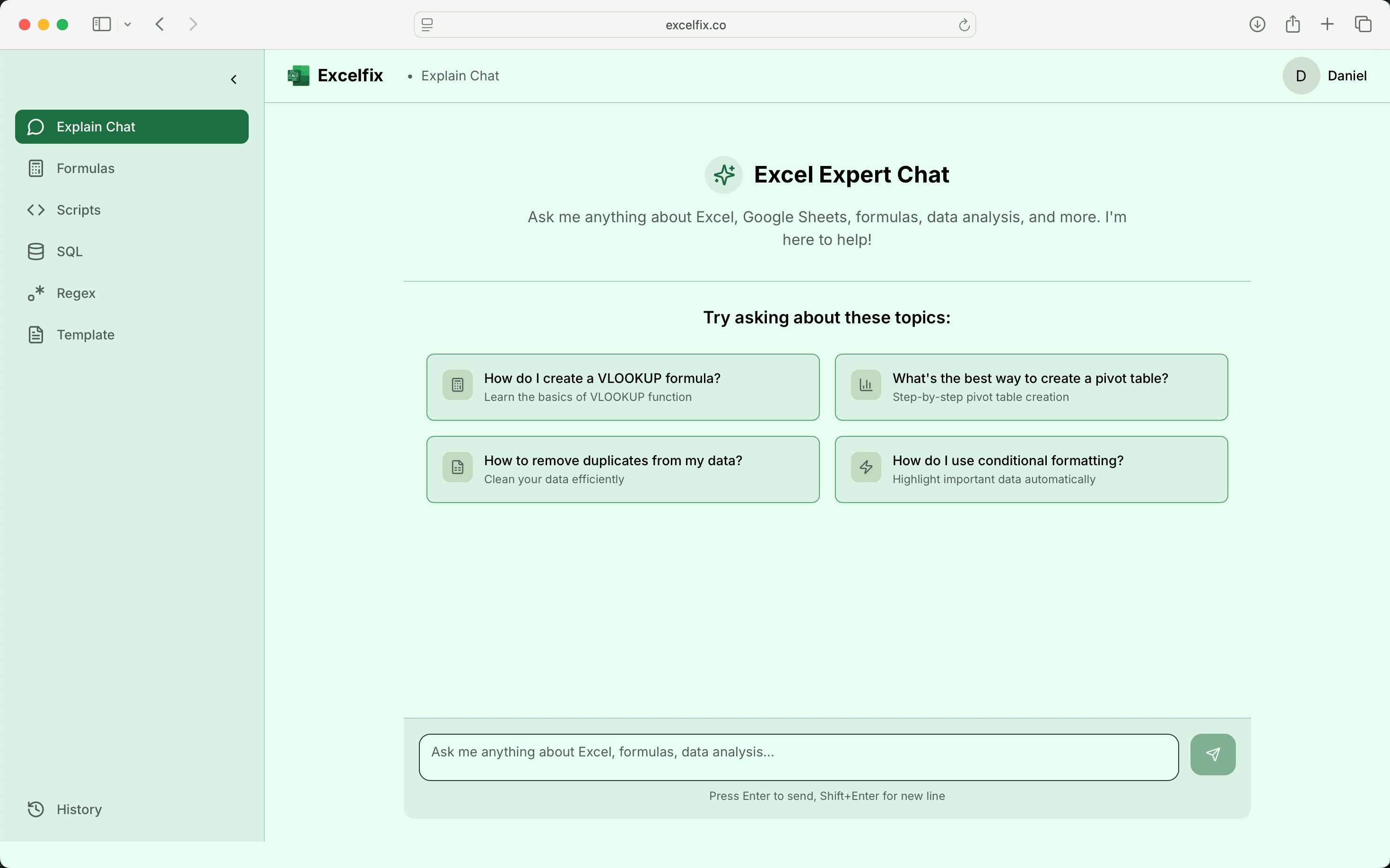Open a new tab with plus icon
This screenshot has height=868, width=1390.
1327,24
